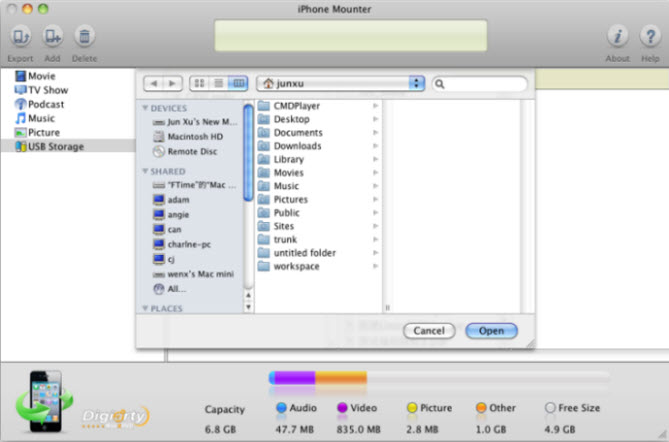Select wenx's Mac mini
Image resolution: width=669 pixels, height=442 pixels.
pyautogui.click(x=193, y=274)
